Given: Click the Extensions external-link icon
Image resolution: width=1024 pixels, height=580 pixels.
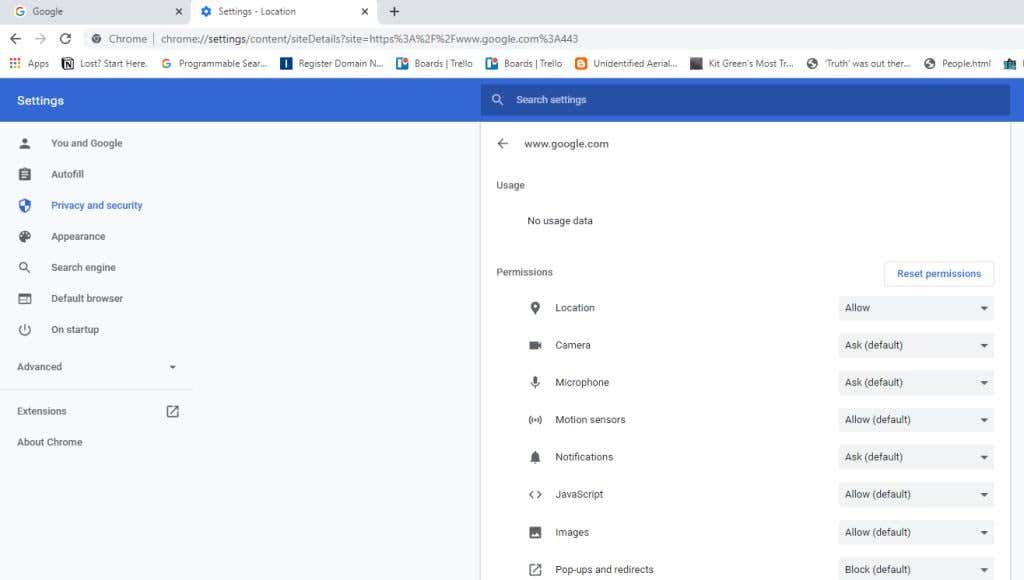Looking at the screenshot, I should (172, 411).
